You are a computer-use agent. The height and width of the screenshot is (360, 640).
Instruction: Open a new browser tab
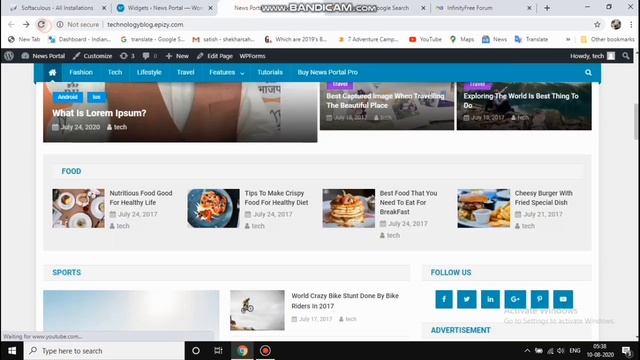547,8
